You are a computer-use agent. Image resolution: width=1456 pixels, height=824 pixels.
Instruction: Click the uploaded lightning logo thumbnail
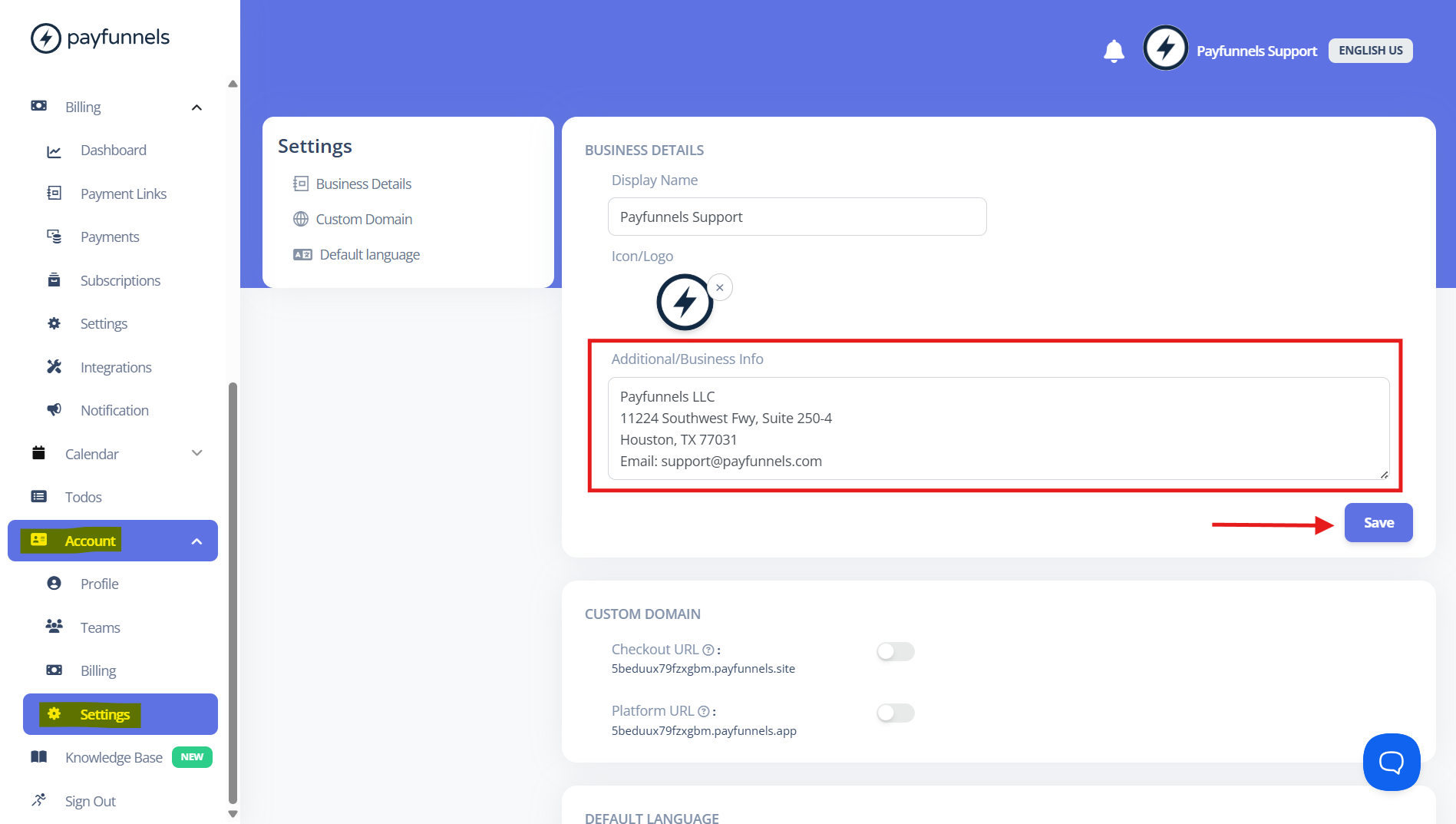tap(685, 303)
